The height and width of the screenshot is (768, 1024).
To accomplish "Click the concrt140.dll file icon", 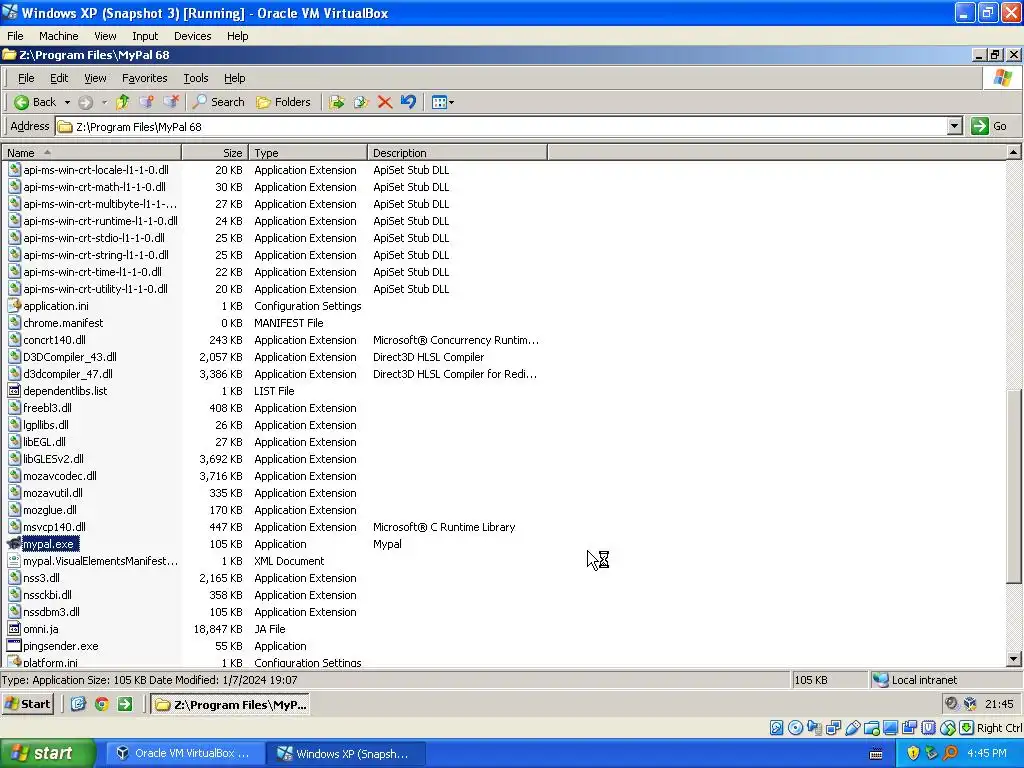I will (x=14, y=340).
